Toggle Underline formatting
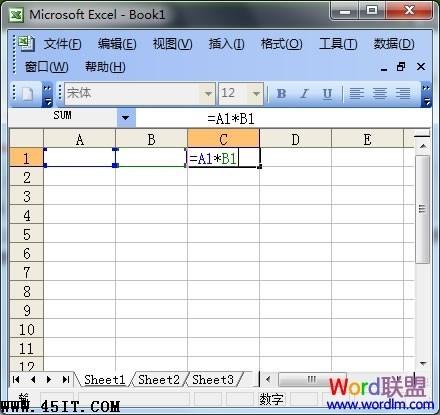Image resolution: width=440 pixels, height=415 pixels. click(x=327, y=94)
